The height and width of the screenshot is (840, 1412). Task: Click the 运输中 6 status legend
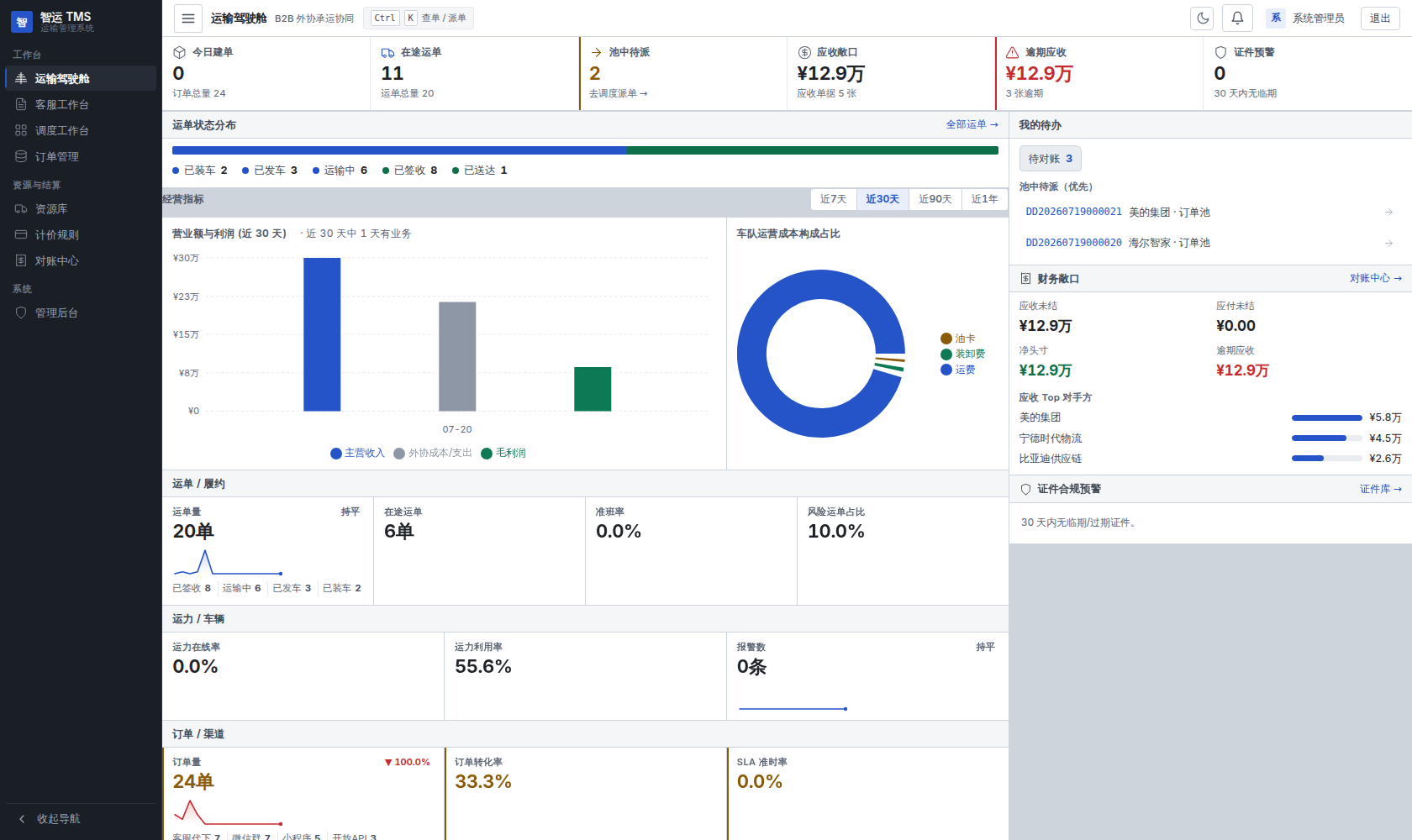(340, 170)
